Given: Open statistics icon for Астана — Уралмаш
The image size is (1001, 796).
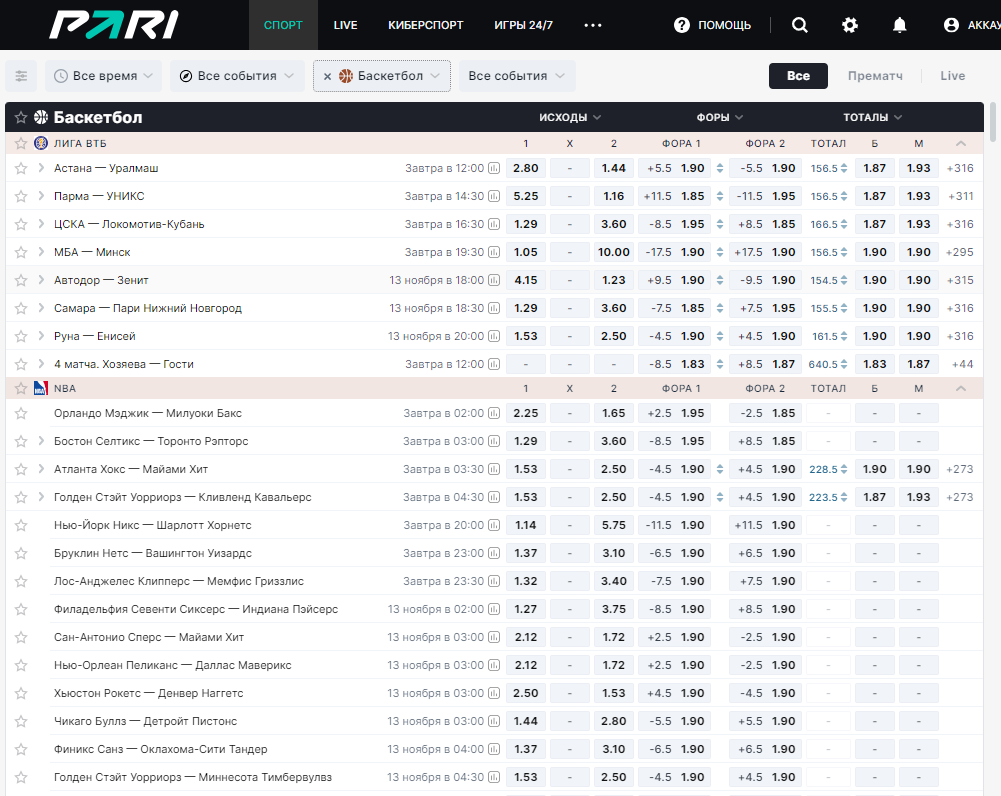Looking at the screenshot, I should [494, 169].
